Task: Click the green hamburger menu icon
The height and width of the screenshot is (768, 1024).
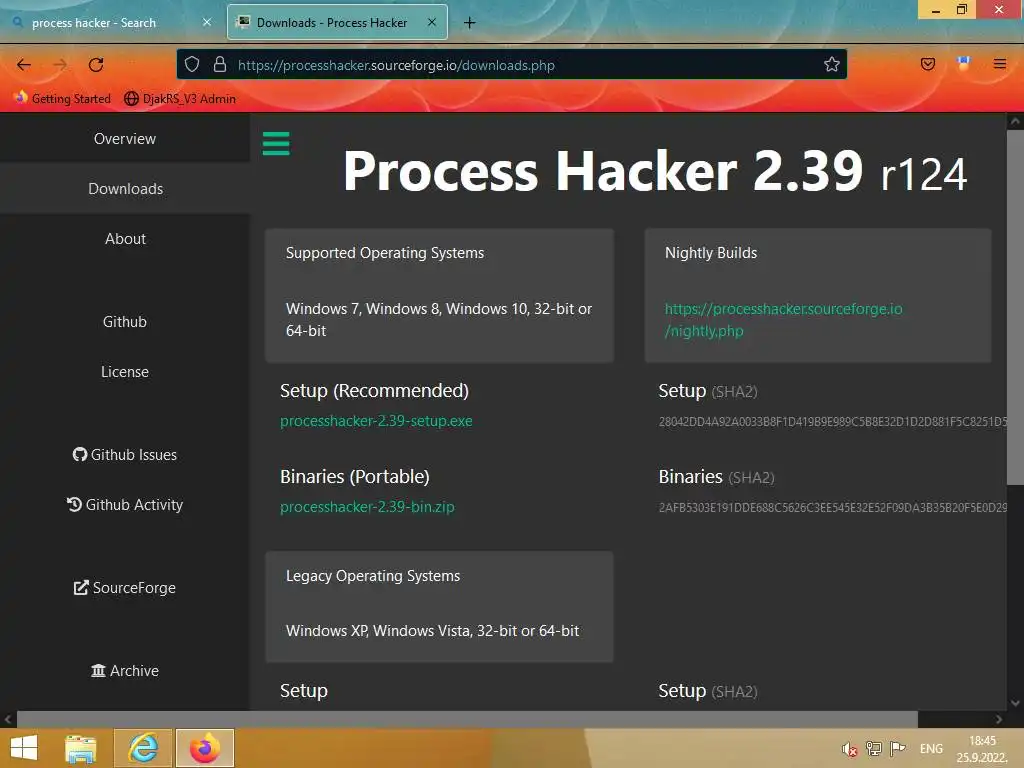Action: pyautogui.click(x=276, y=144)
